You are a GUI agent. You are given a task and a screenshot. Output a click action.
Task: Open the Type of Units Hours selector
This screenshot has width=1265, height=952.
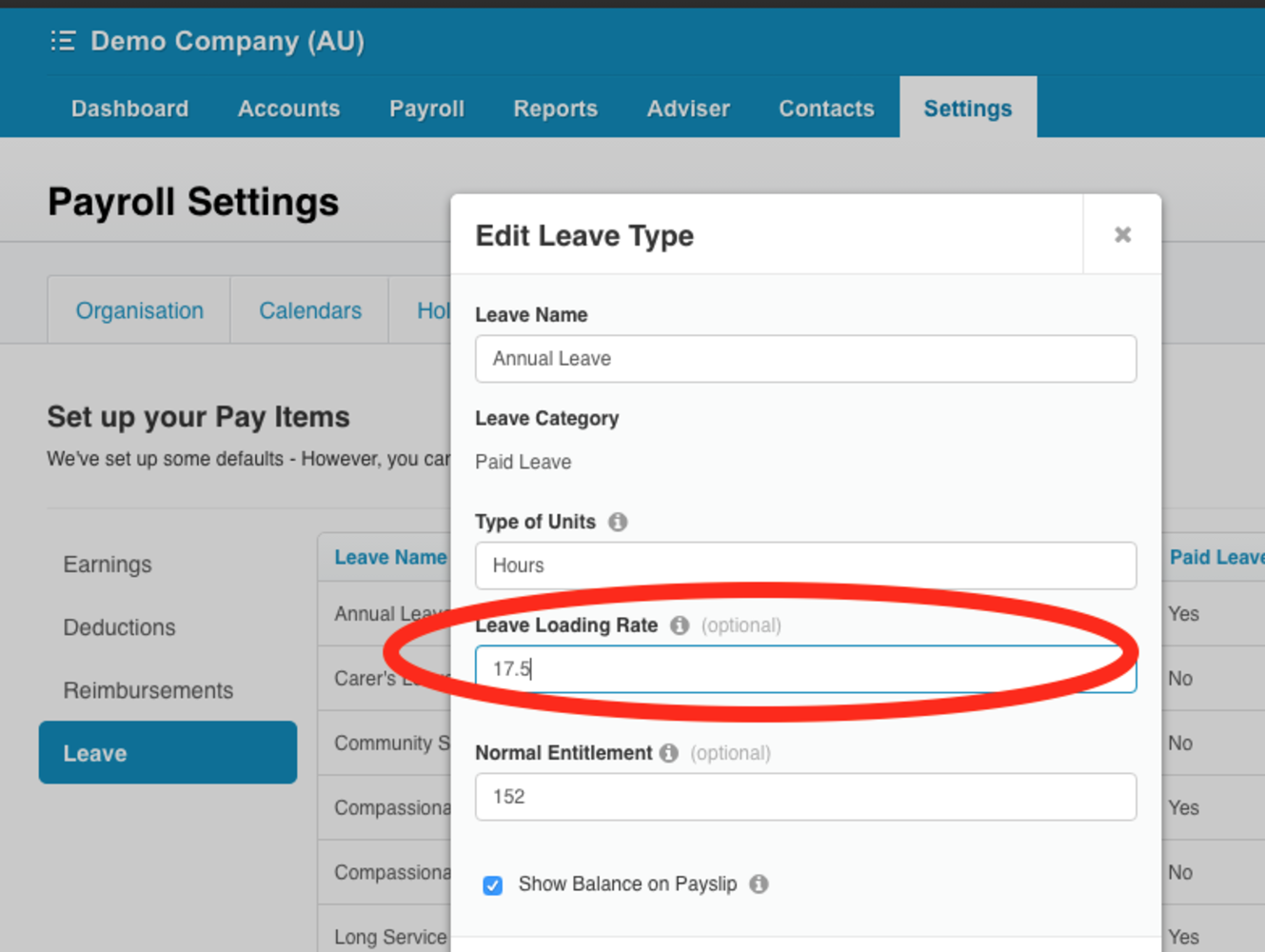click(x=805, y=565)
